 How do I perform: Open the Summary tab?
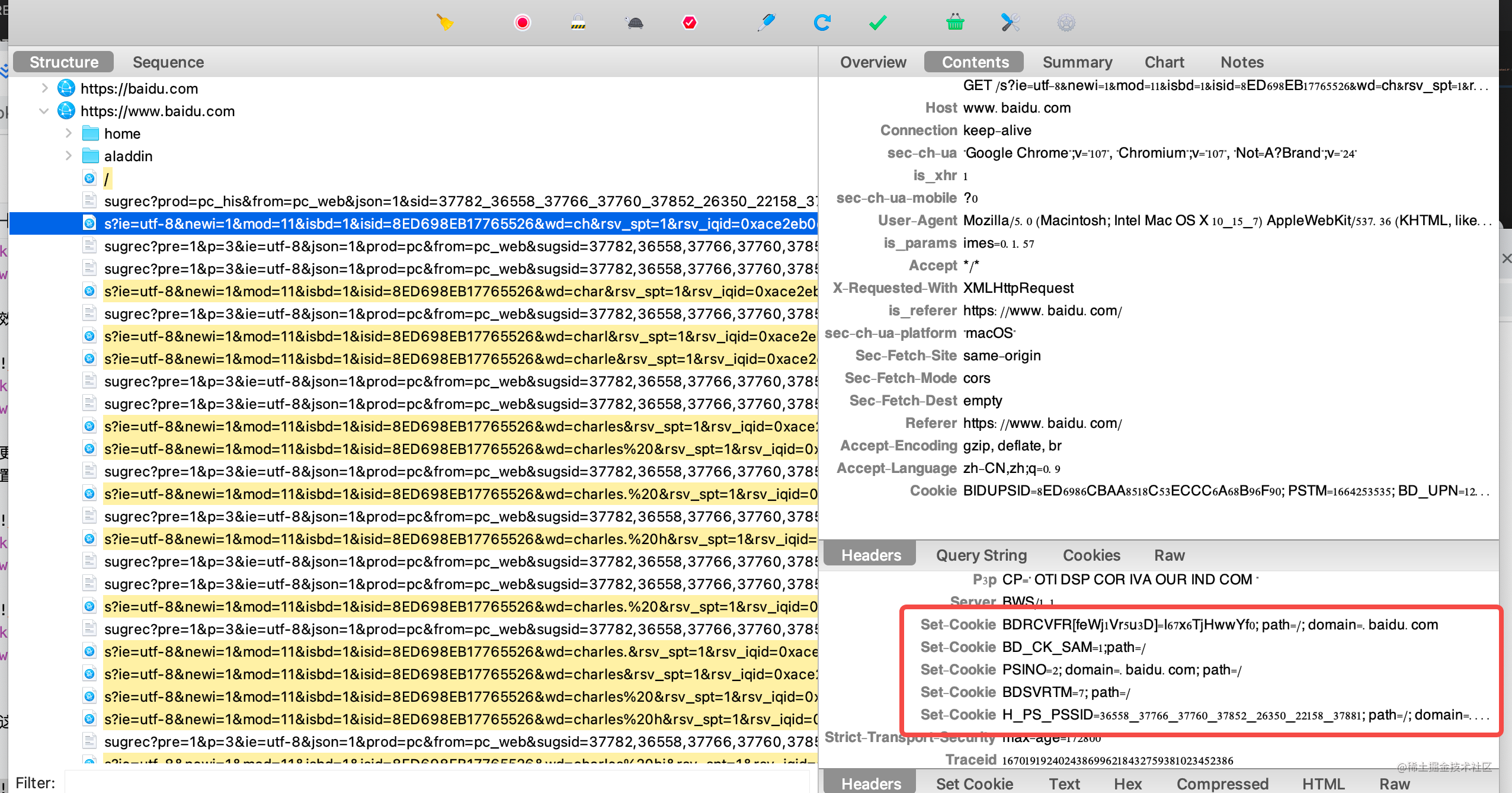pyautogui.click(x=1077, y=62)
